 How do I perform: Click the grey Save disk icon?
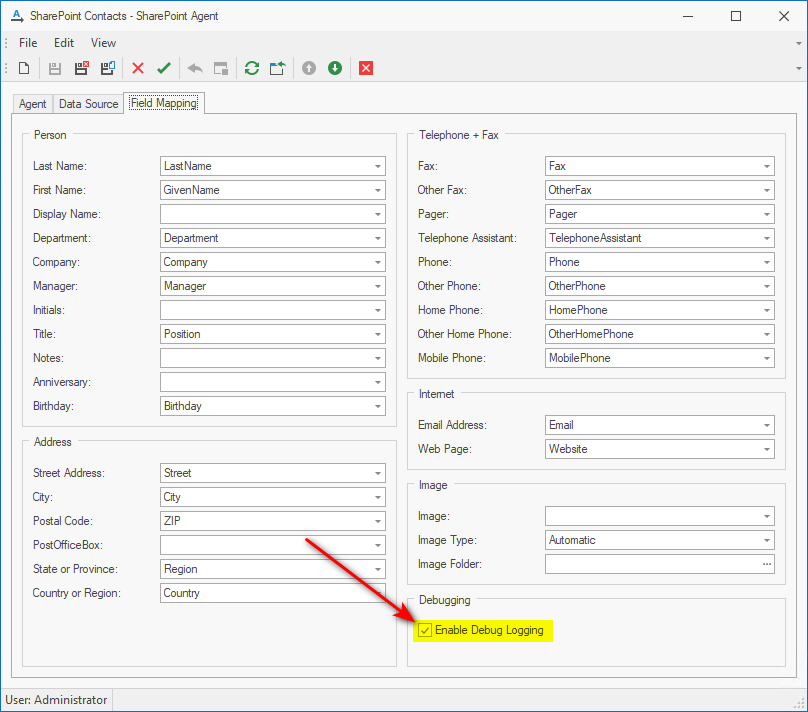tap(55, 68)
